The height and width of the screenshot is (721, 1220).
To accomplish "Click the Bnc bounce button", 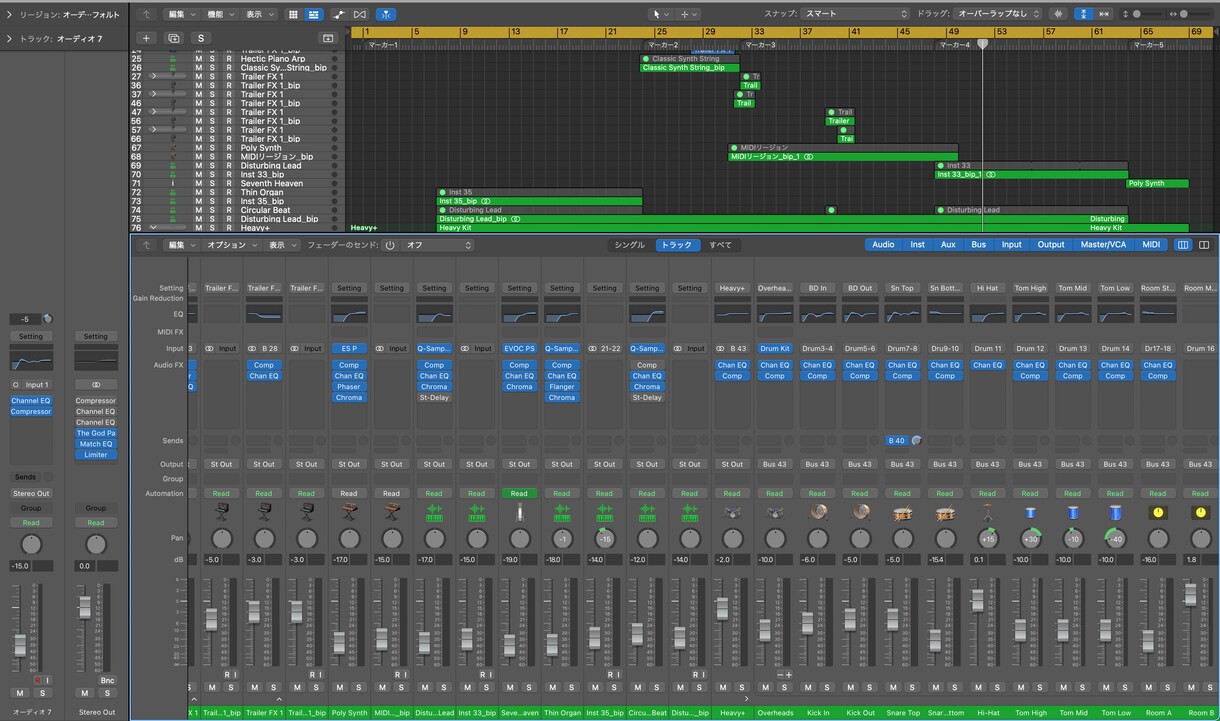I will click(x=107, y=680).
